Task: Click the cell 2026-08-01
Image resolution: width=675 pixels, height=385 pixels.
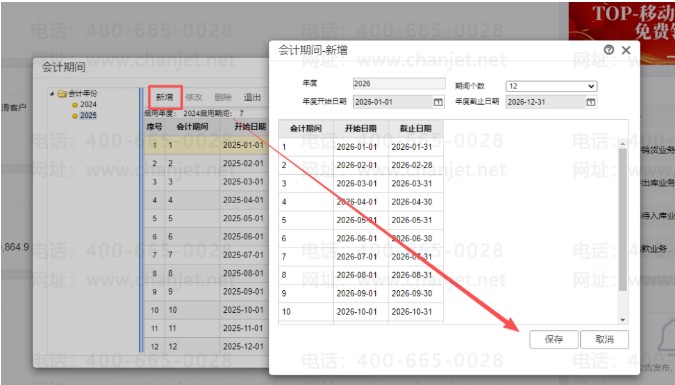Action: tap(361, 275)
